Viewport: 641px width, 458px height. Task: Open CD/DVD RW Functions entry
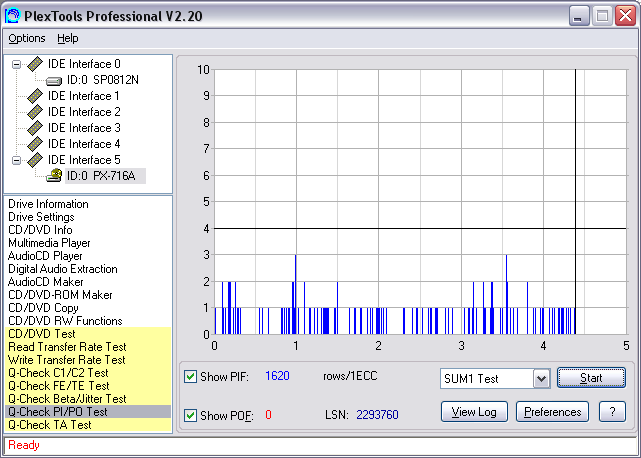tap(65, 321)
